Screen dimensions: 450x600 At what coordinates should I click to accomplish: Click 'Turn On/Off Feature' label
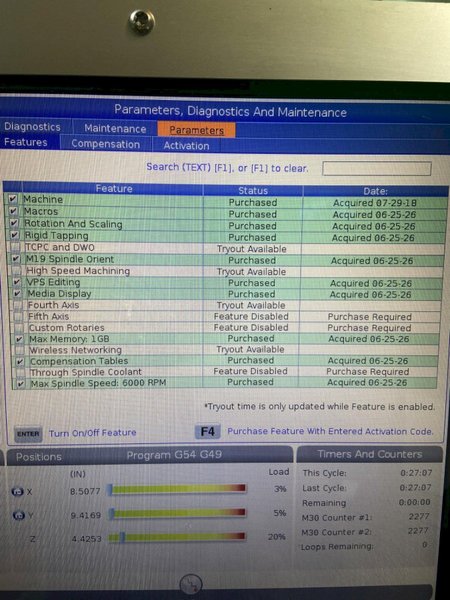point(93,433)
